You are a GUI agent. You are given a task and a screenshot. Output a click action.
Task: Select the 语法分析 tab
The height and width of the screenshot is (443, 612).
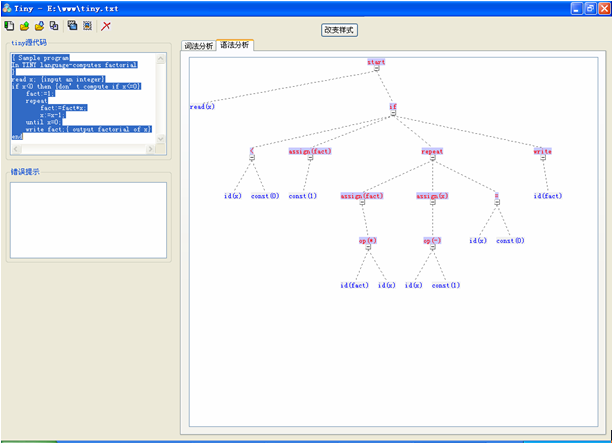click(x=235, y=45)
